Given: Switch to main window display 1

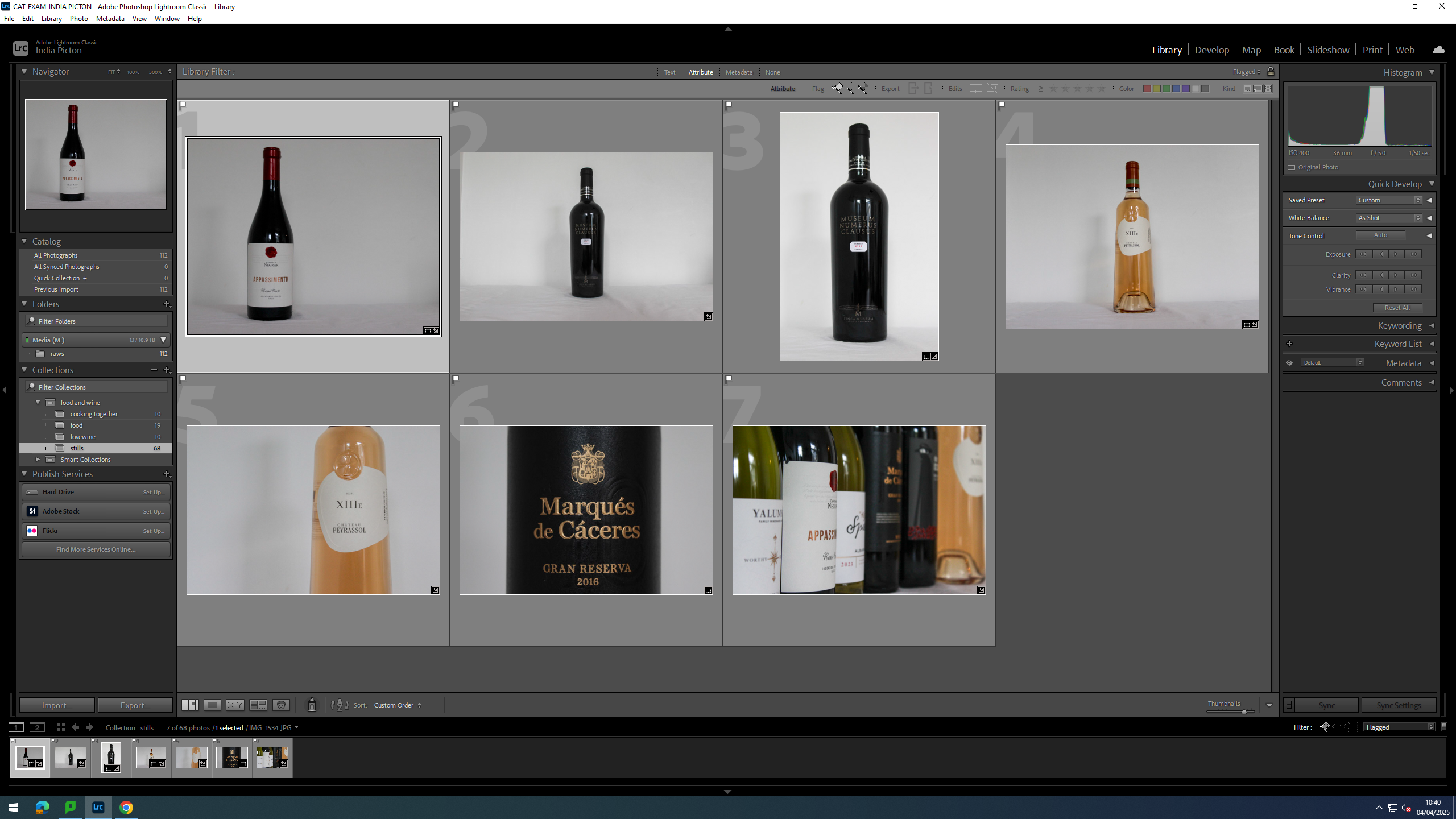Looking at the screenshot, I should [16, 727].
